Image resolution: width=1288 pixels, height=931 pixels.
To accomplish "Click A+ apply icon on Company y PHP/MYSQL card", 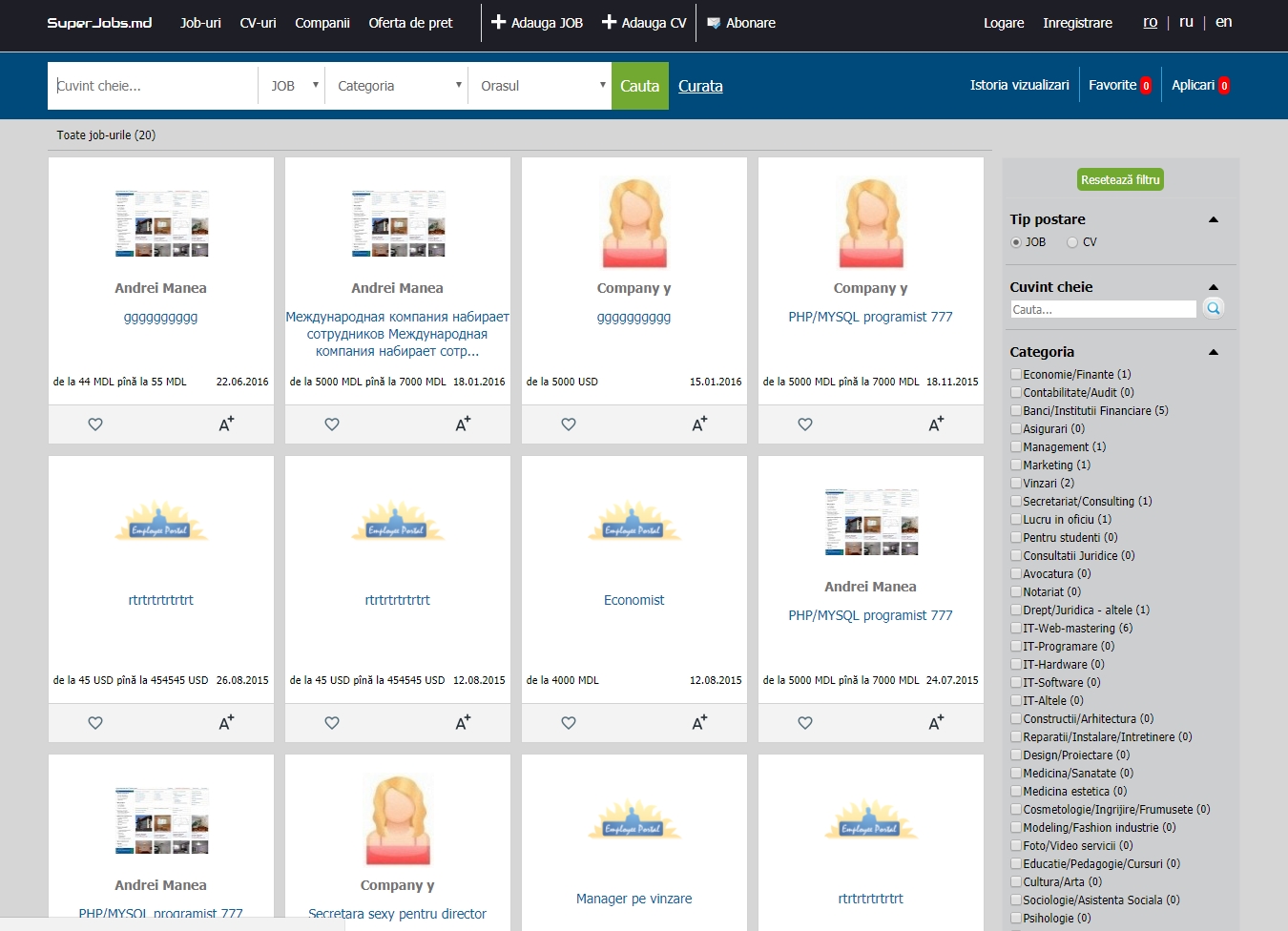I will point(935,424).
